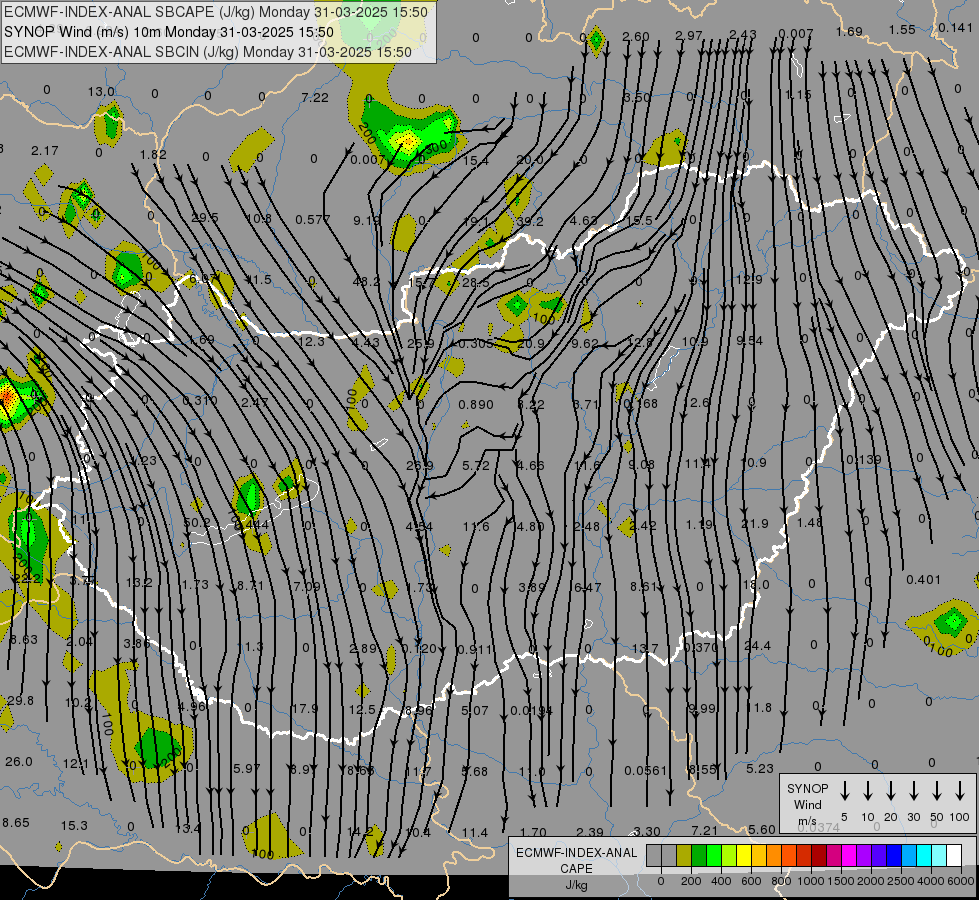Select the map value 24.4
The image size is (979, 900).
[x=757, y=645]
